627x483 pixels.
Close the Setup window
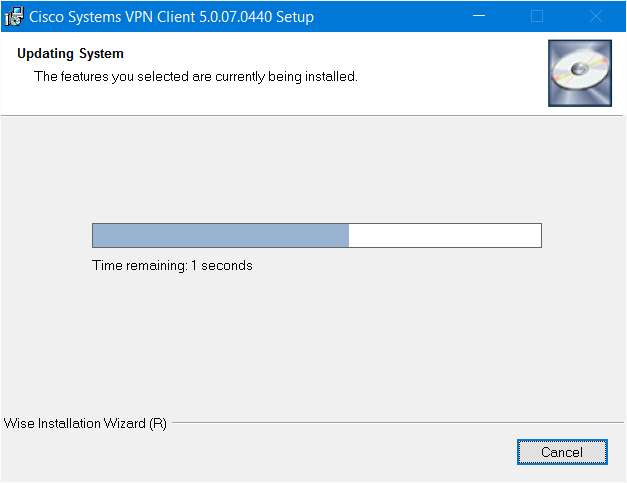[x=596, y=16]
